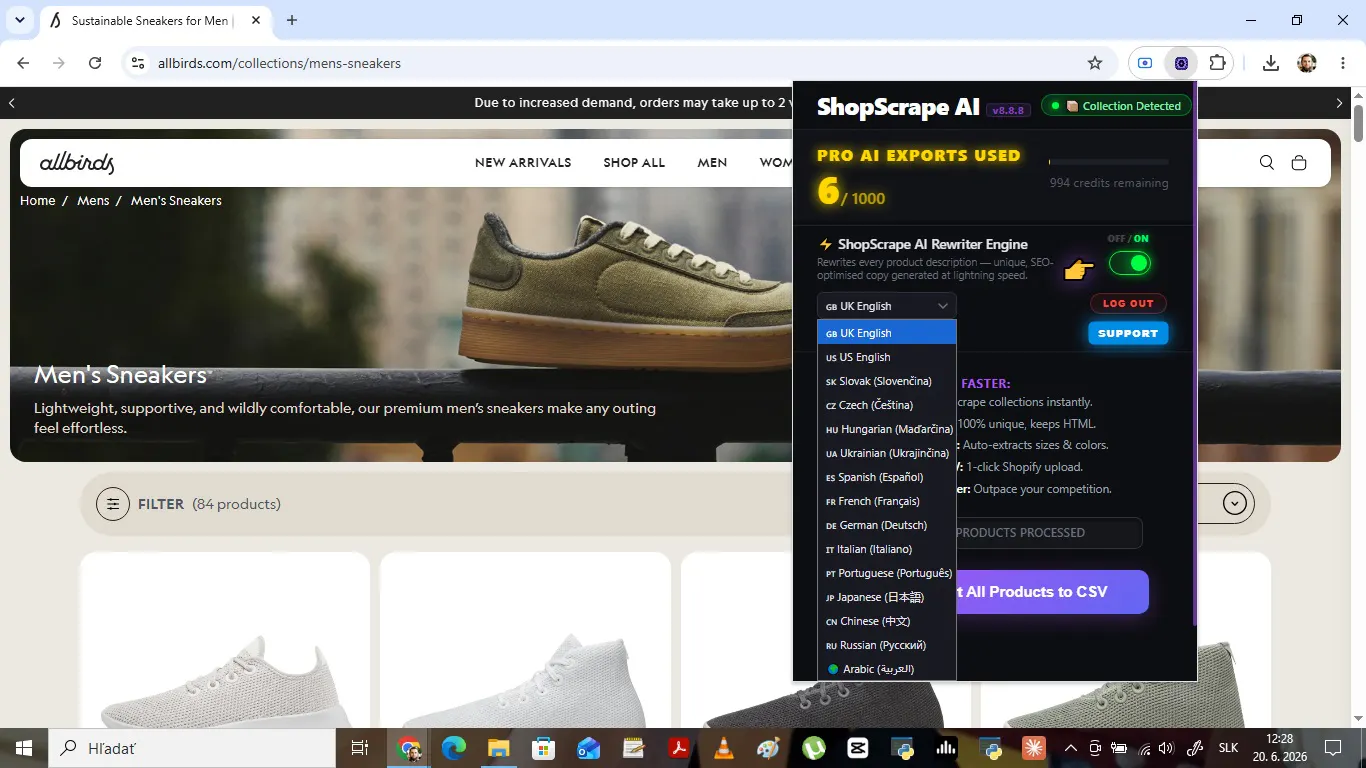Screen dimensions: 1366x768
Task: Pick Portuguese (Português) from the list
Action: pos(886,573)
